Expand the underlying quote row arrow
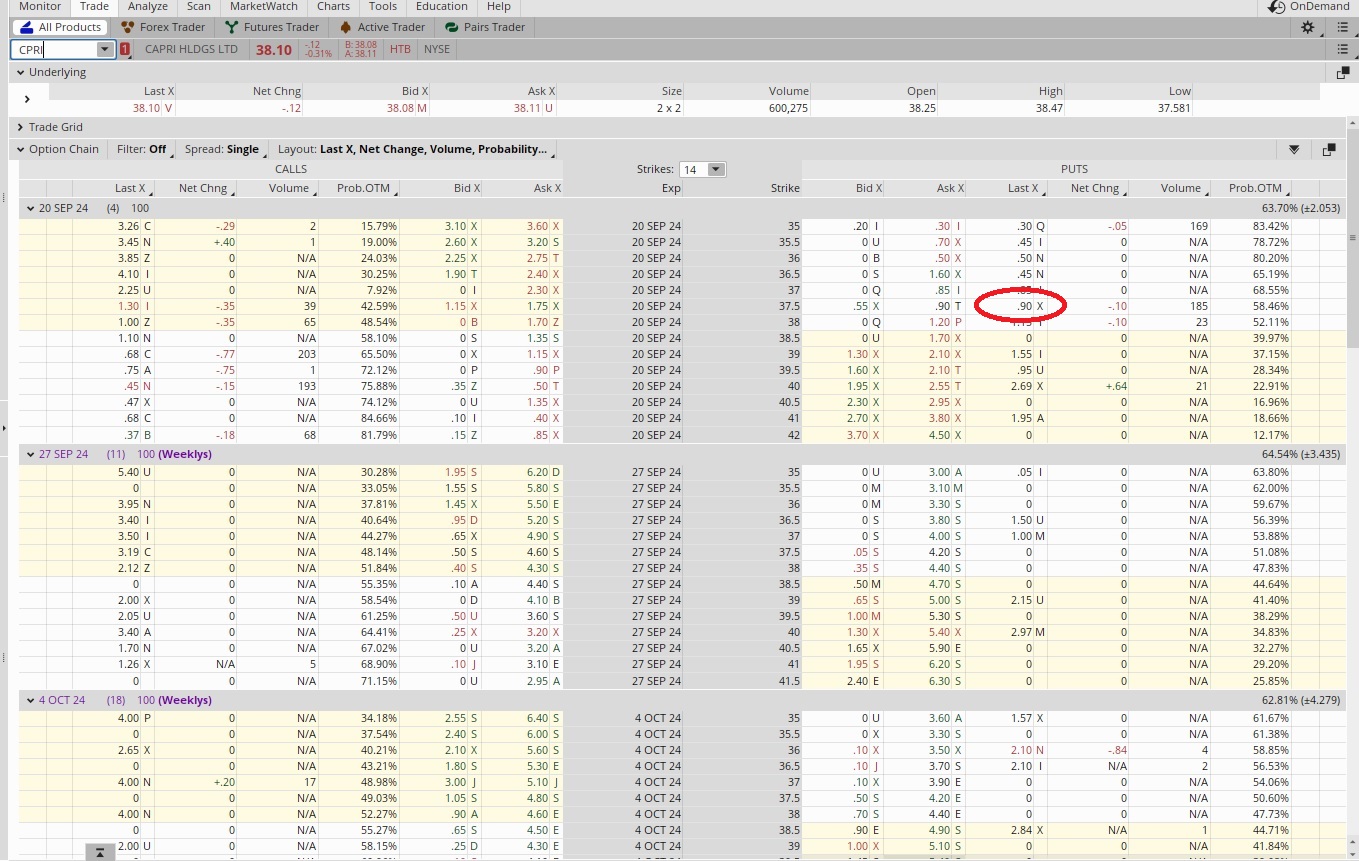Viewport: 1359px width, 861px height. click(27, 99)
